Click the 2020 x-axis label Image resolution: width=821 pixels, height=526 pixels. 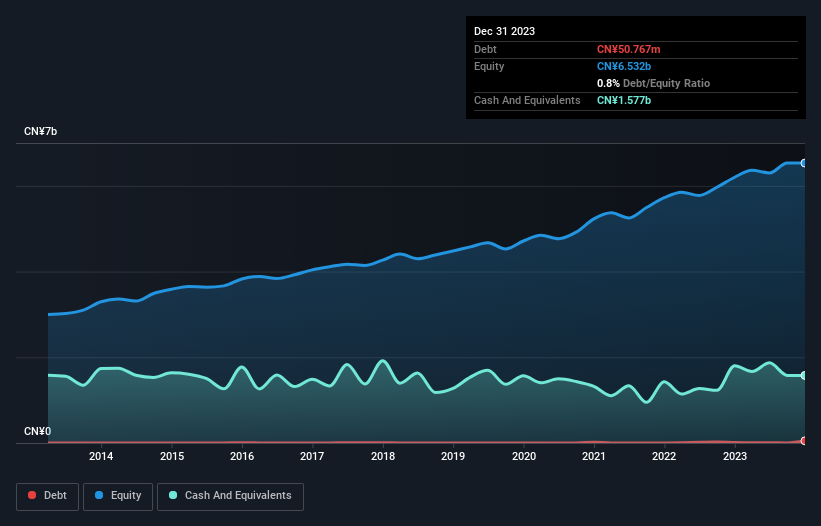(524, 456)
